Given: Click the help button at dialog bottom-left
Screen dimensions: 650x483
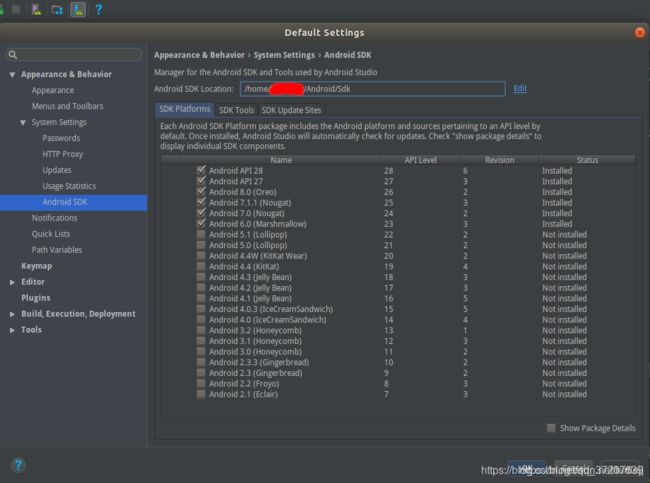Looking at the screenshot, I should point(18,465).
